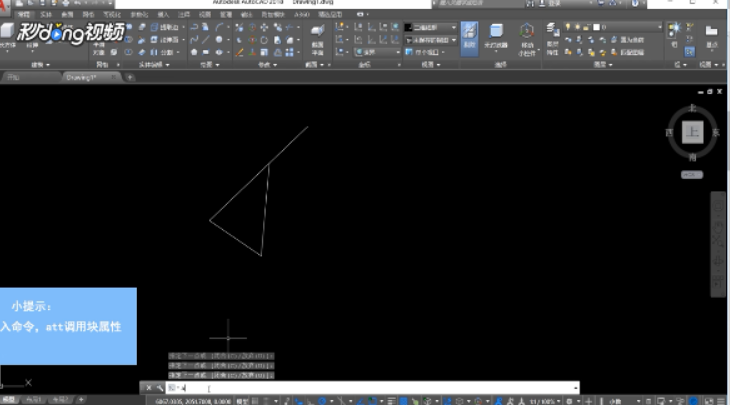
Task: Click the Extract Edges (提取边) tool
Action: coord(164,27)
